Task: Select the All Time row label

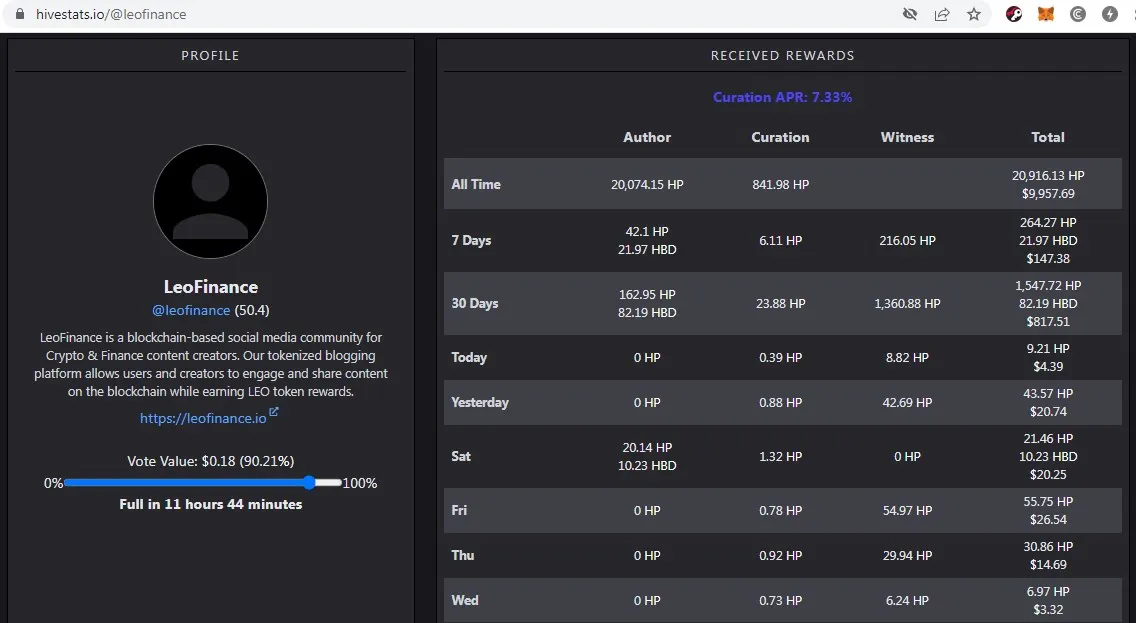Action: pyautogui.click(x=476, y=184)
